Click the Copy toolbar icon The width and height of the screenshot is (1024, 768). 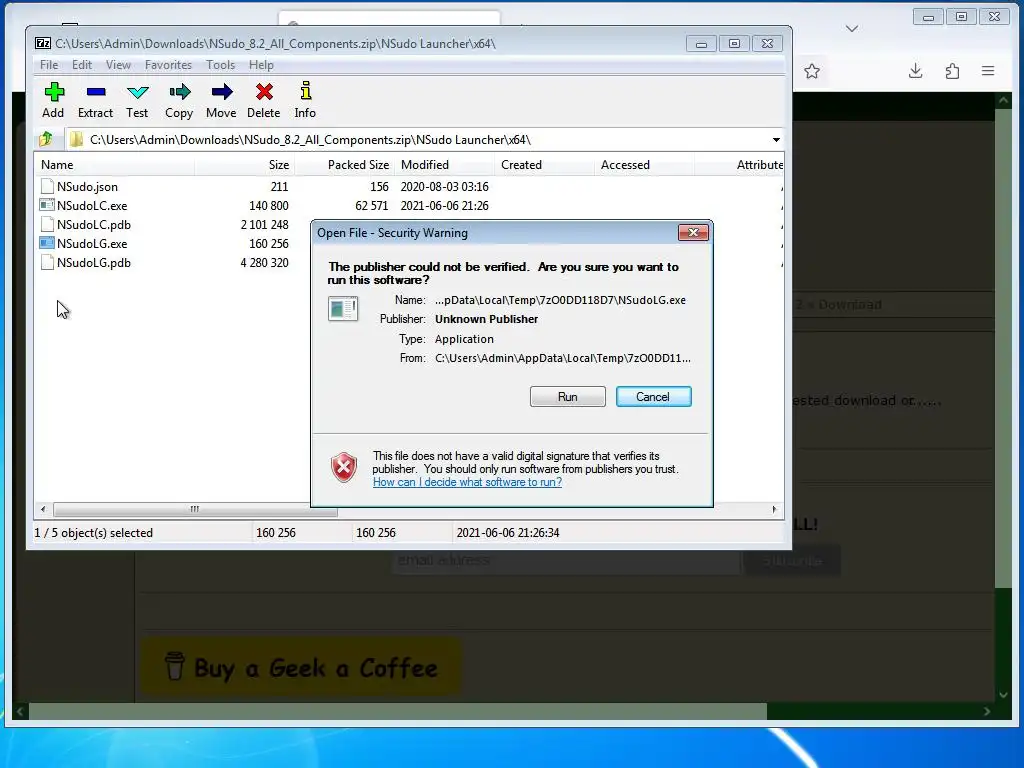click(180, 92)
